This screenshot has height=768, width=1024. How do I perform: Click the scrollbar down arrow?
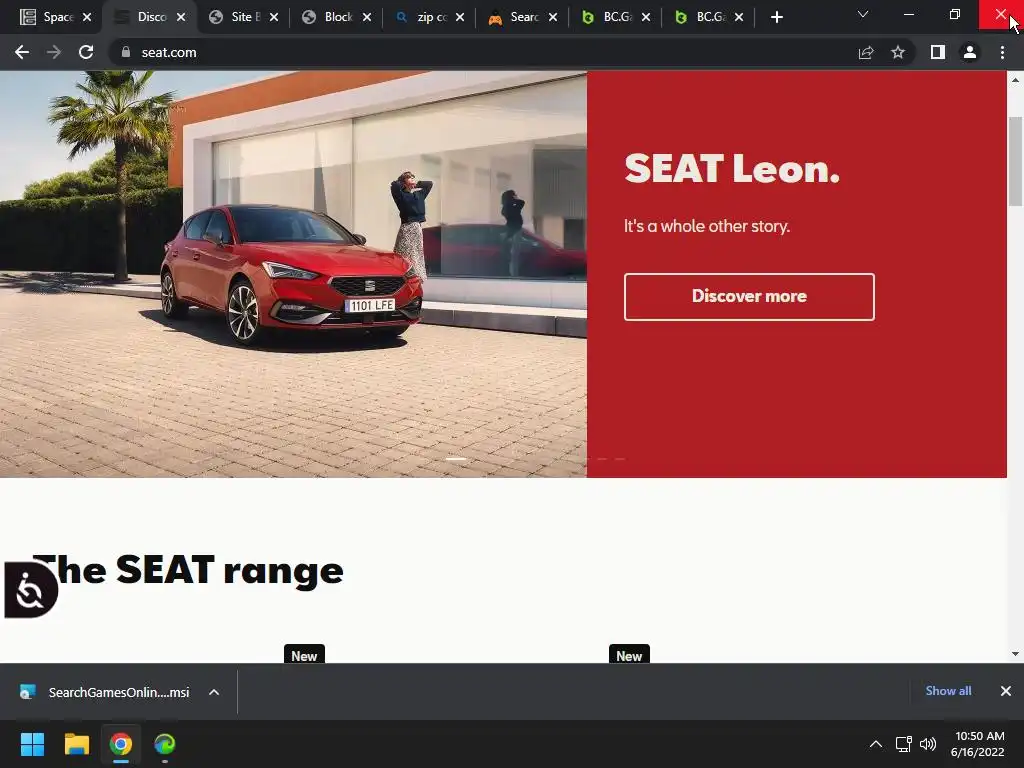(x=1016, y=654)
